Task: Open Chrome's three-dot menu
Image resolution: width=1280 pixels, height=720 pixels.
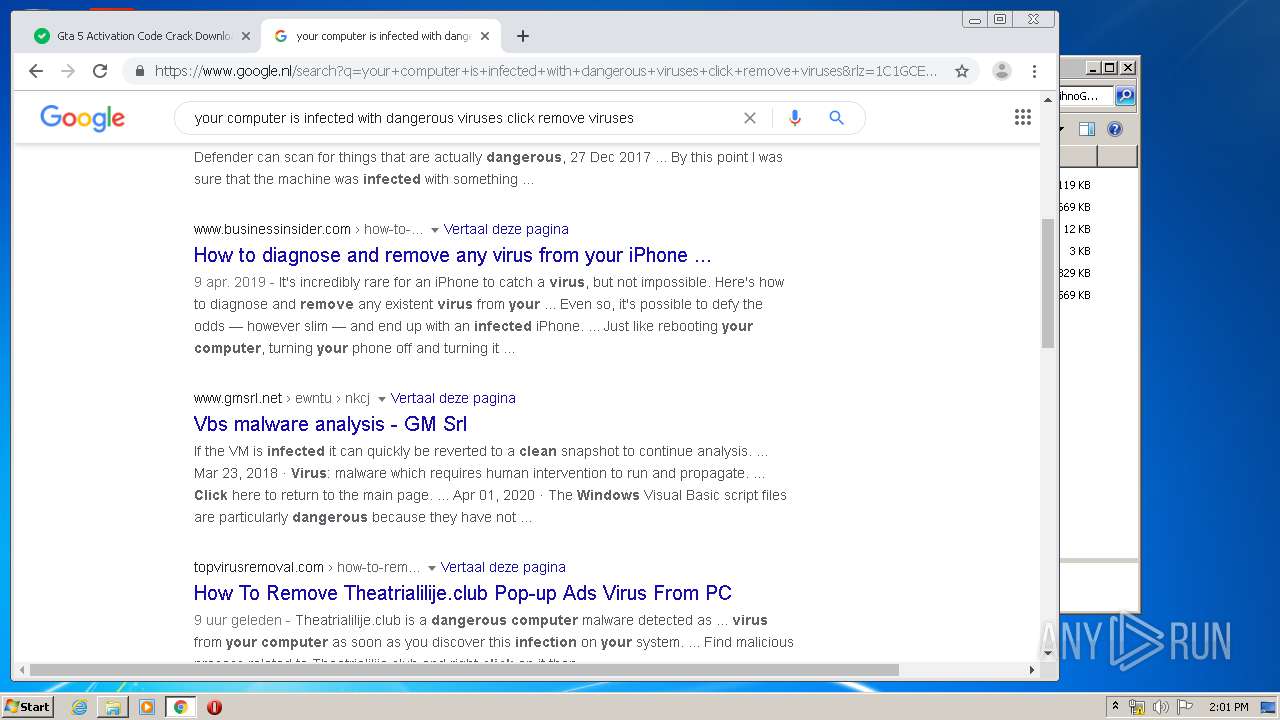Action: point(1035,71)
